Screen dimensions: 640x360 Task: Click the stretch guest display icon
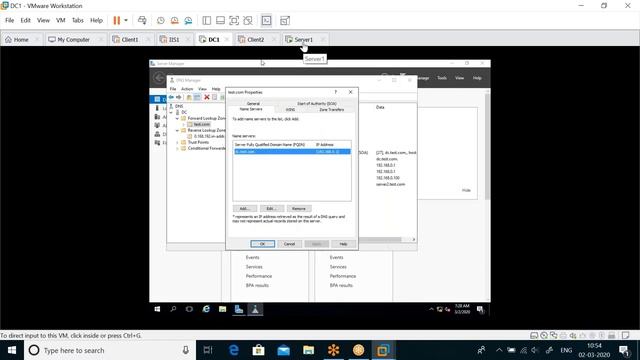pyautogui.click(x=285, y=20)
